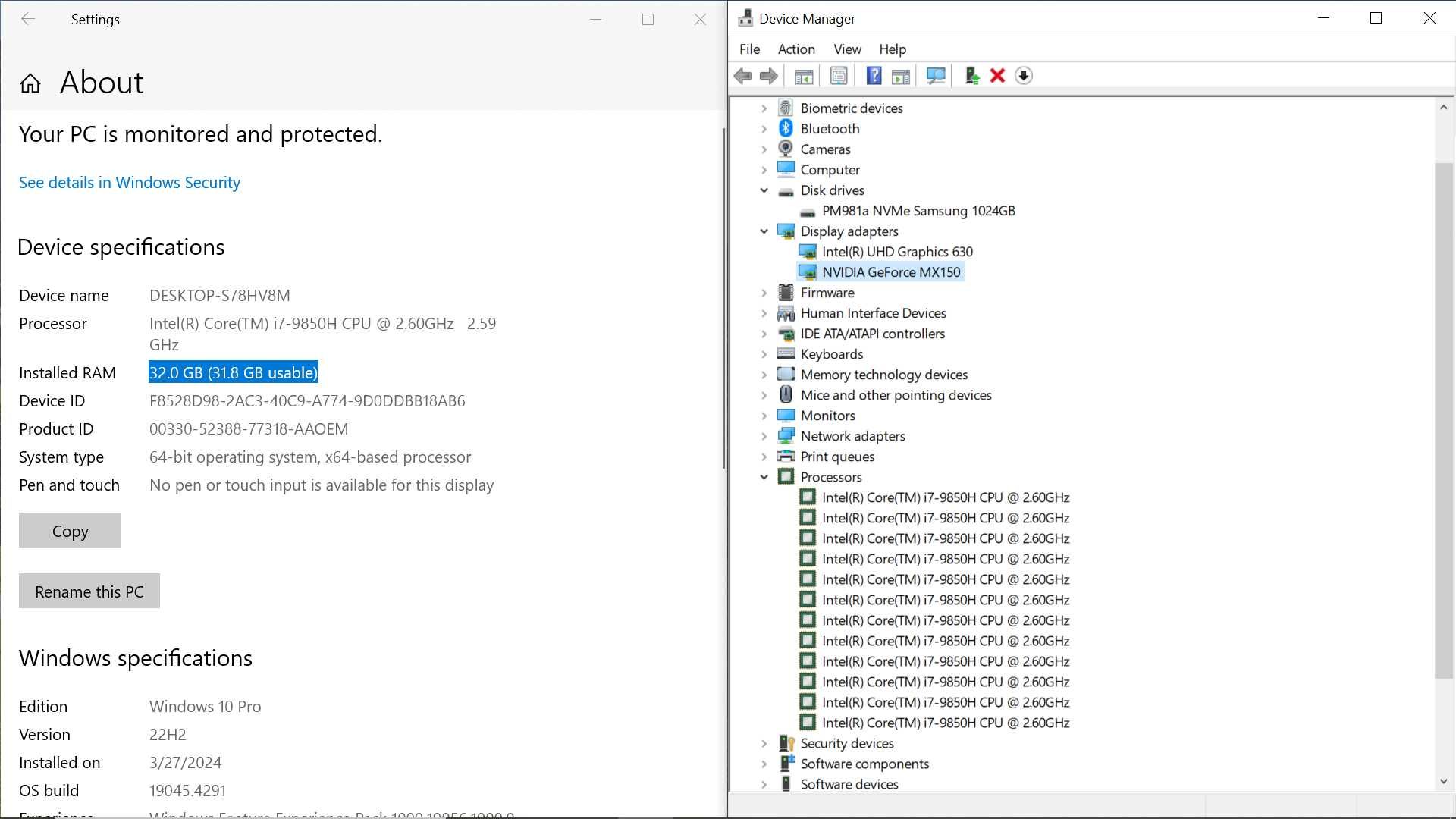Select PM981a NVMe Samsung 1024GB drive

[x=917, y=211]
